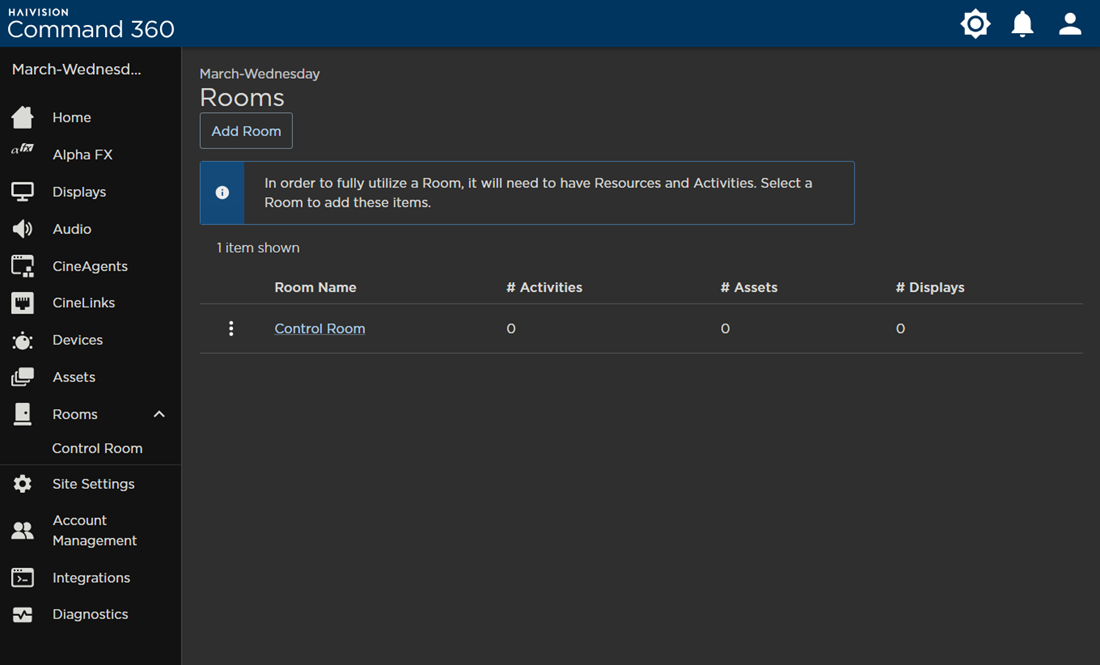Open the CineLinks page
Viewport: 1100px width, 665px height.
pos(83,302)
